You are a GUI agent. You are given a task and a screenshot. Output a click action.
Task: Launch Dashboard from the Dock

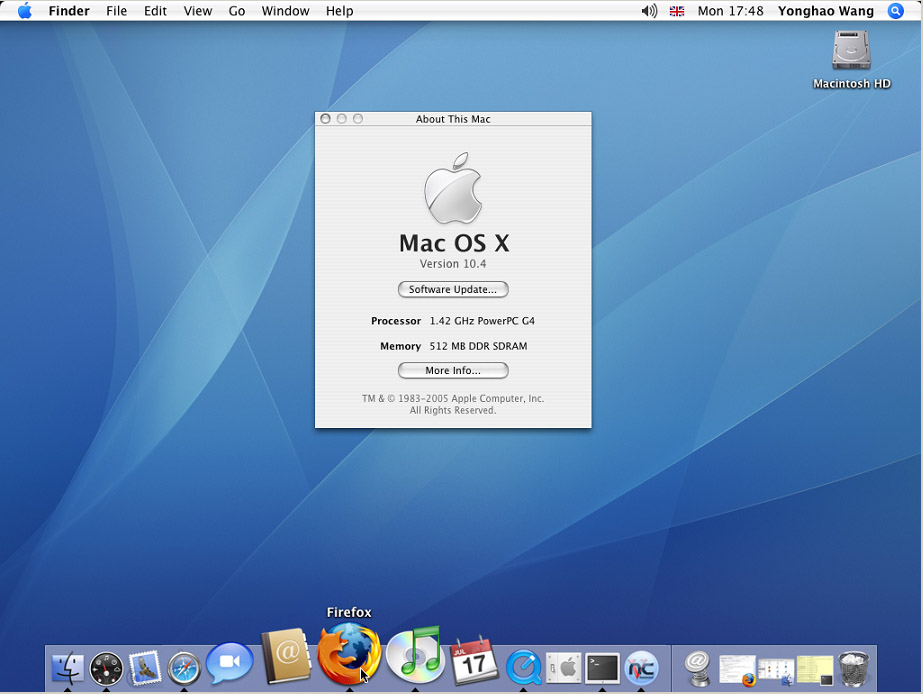pyautogui.click(x=107, y=669)
